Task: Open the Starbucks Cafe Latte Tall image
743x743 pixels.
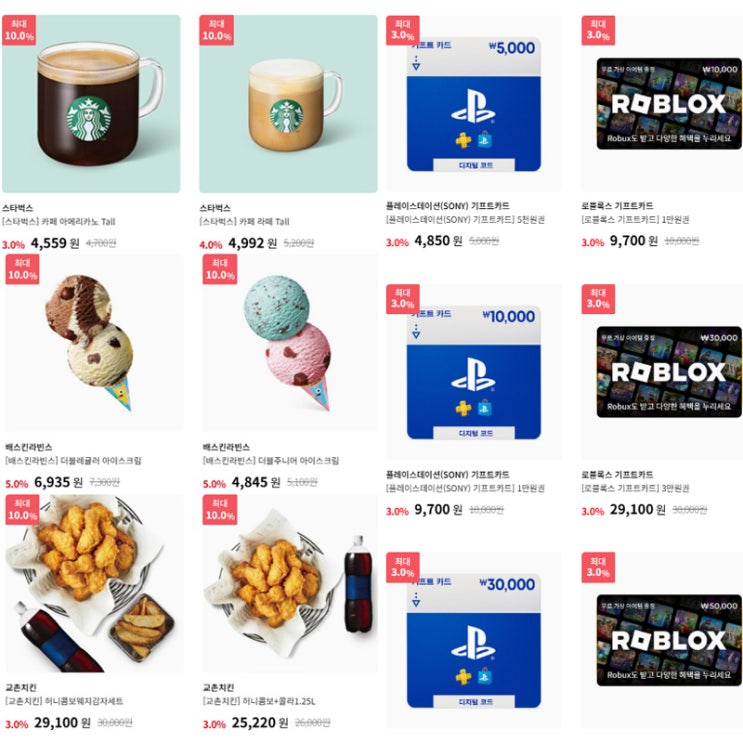Action: (x=288, y=104)
